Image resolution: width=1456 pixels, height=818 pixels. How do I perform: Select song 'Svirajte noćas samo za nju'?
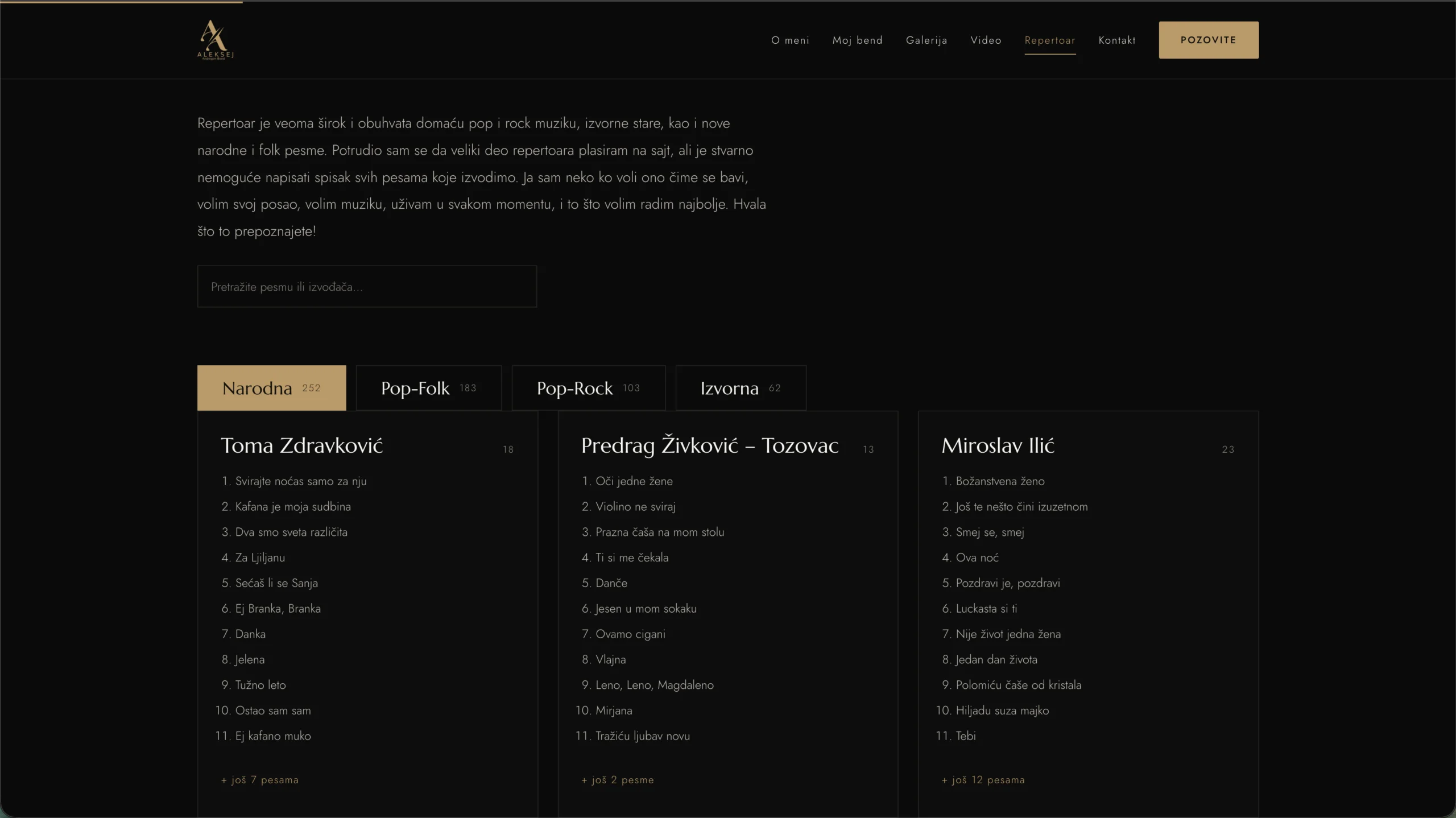301,481
